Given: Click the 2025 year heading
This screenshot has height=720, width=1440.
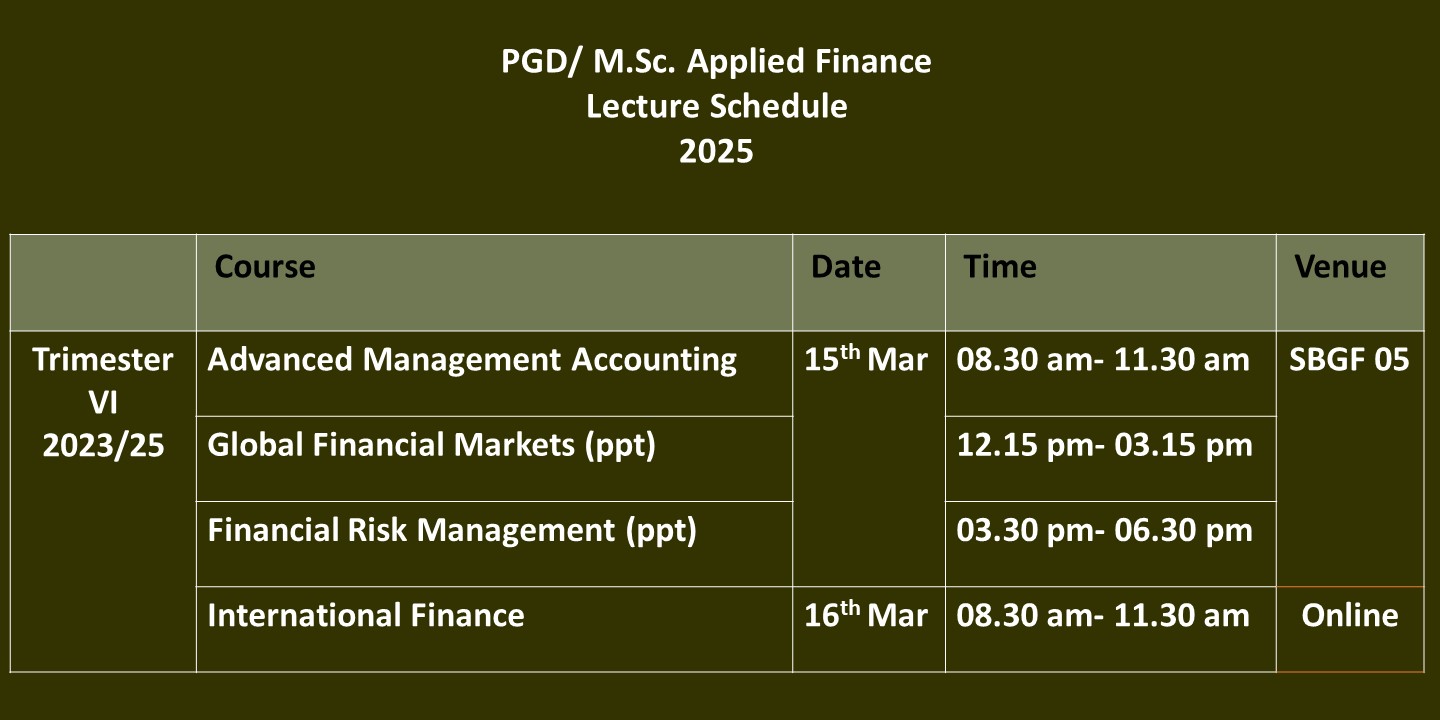Looking at the screenshot, I should click(716, 151).
